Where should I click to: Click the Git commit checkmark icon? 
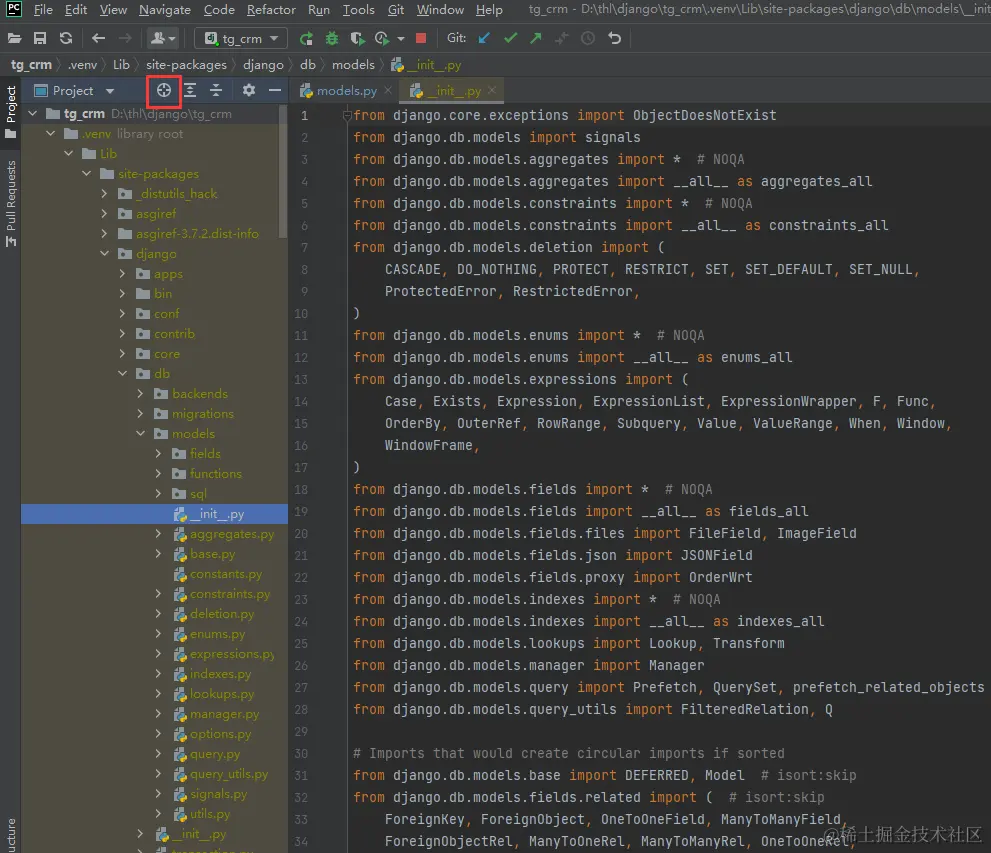tap(511, 38)
